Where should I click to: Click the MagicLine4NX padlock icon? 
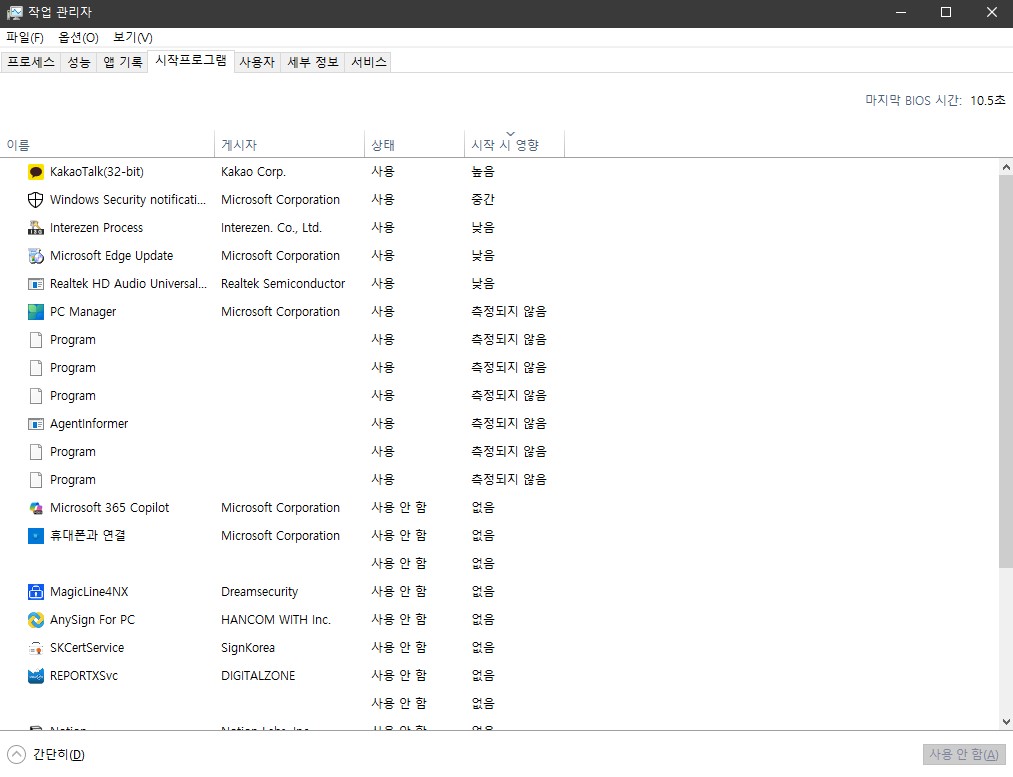pyautogui.click(x=35, y=591)
